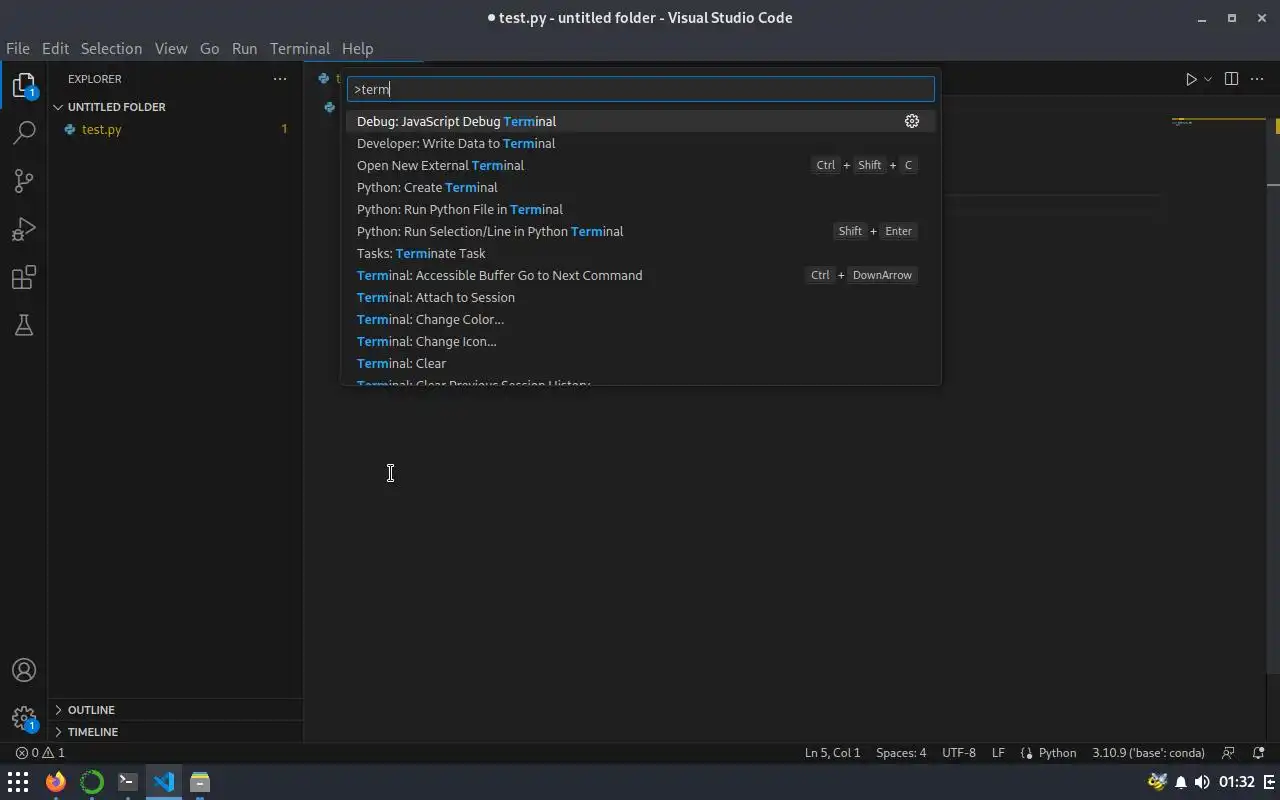Screen dimensions: 1280x800
Task: Change the UTF-8 encoding setting
Action: point(959,753)
